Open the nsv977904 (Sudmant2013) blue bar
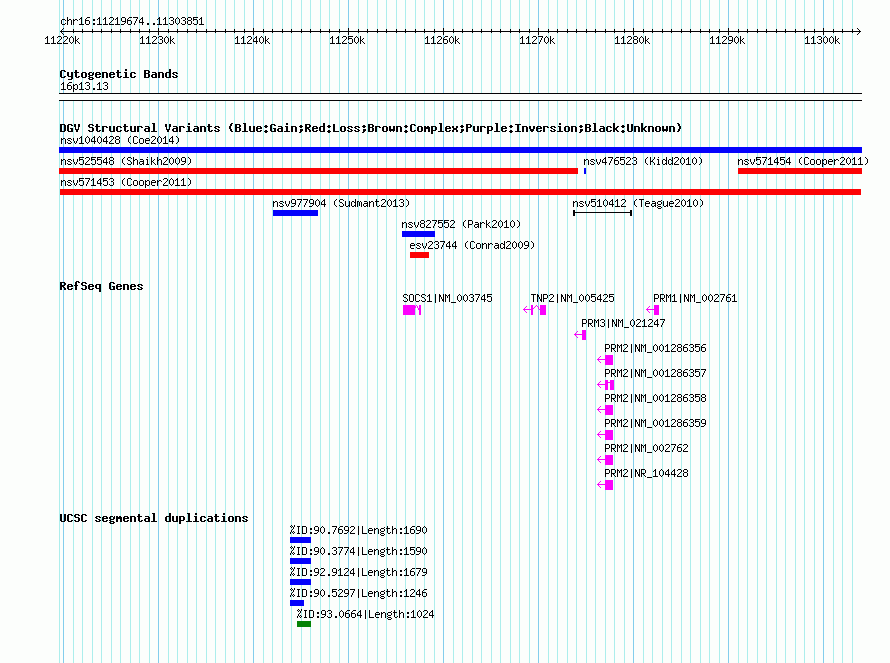Image resolution: width=890 pixels, height=663 pixels. 295,213
